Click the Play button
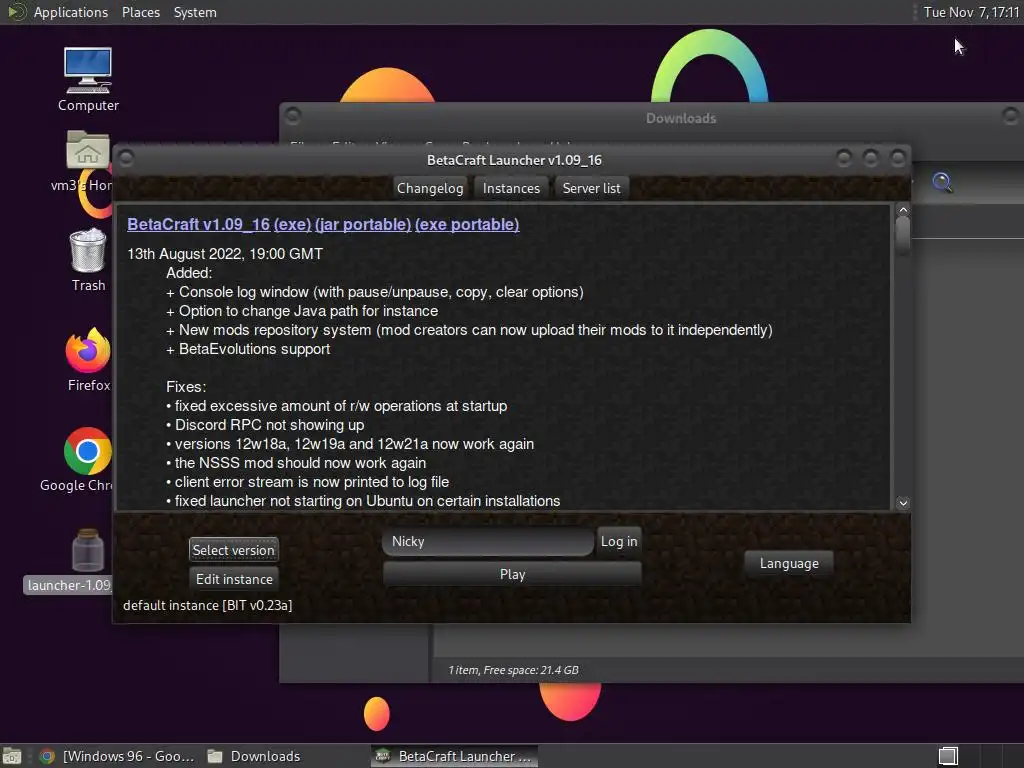This screenshot has height=768, width=1024. [x=512, y=574]
